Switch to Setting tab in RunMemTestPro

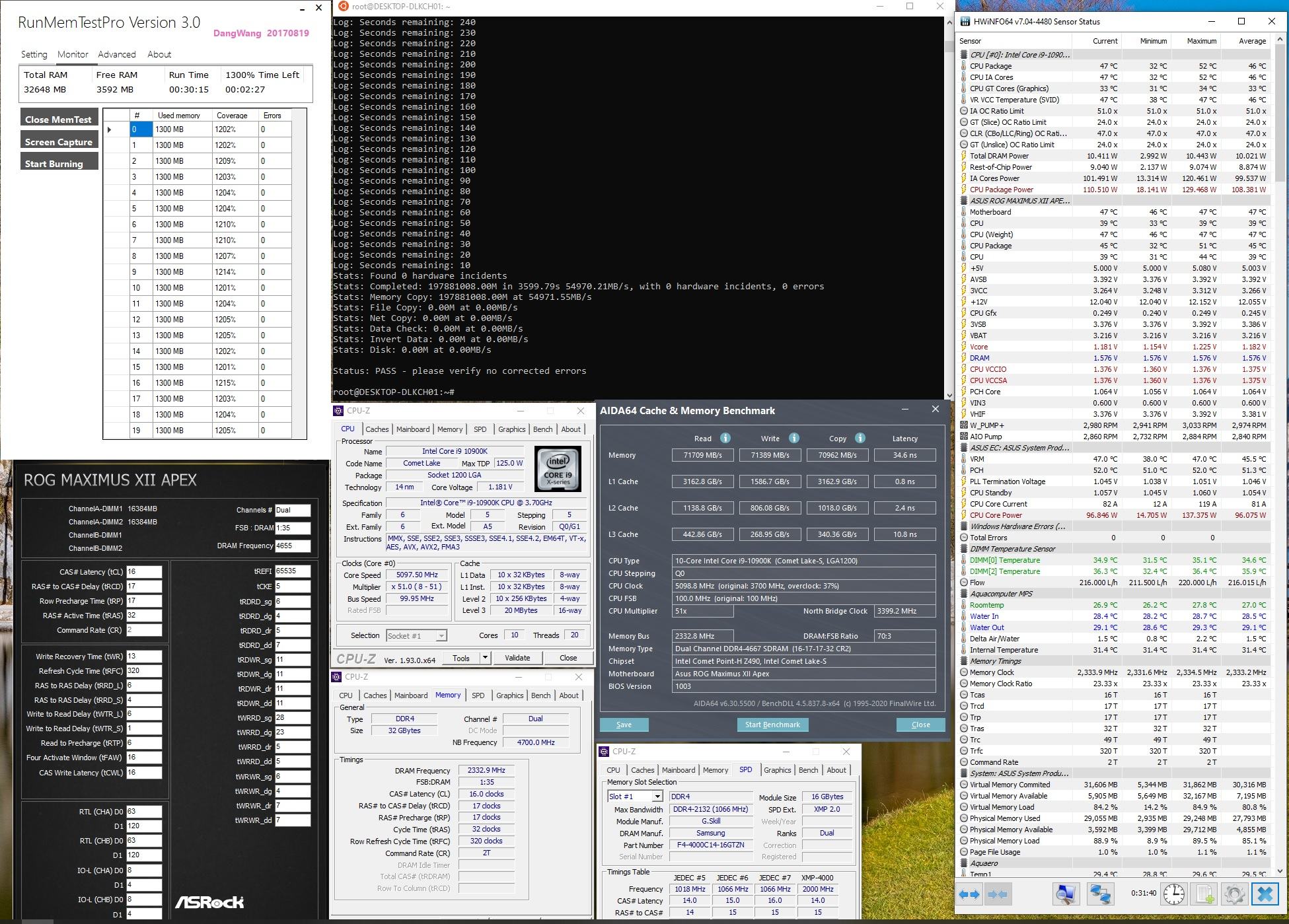34,54
